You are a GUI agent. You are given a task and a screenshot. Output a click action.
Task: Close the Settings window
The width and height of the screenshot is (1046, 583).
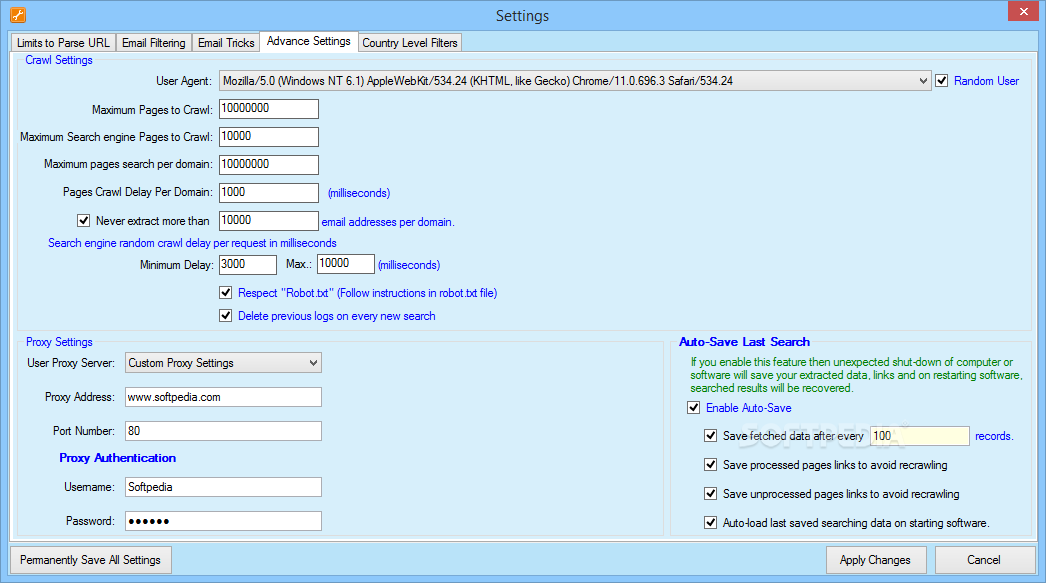[x=1023, y=11]
